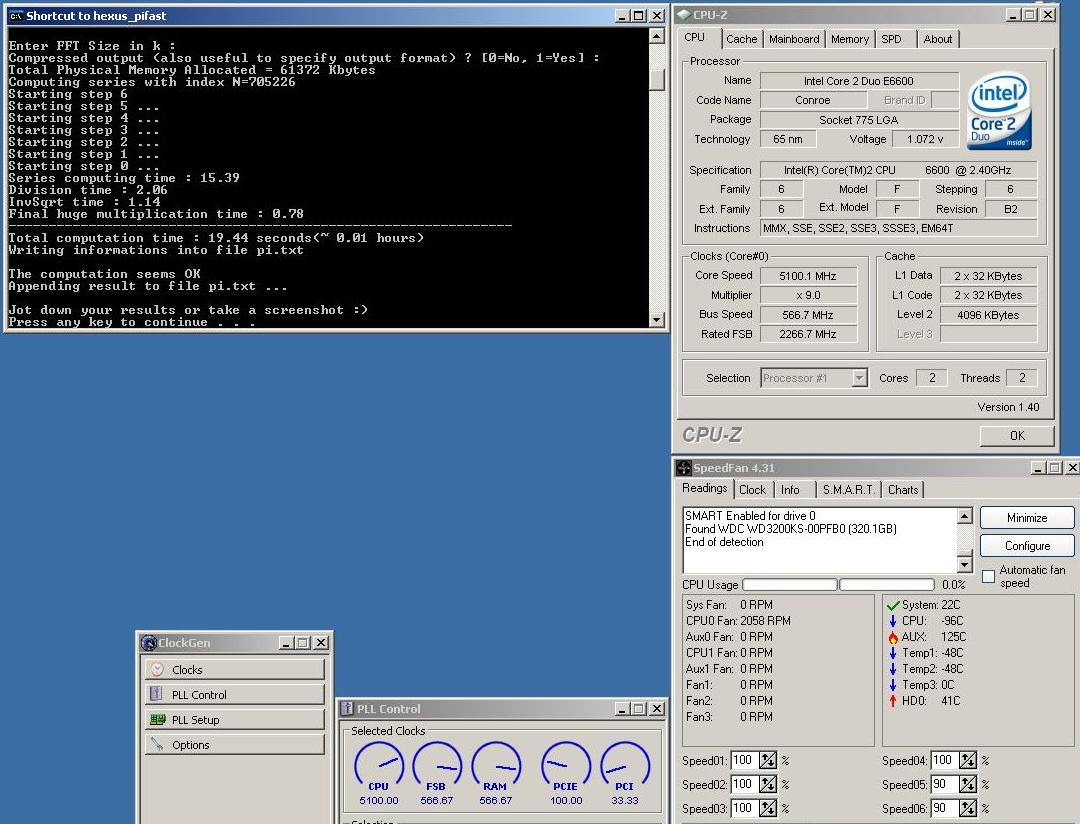Switch to SpeedFan Clock tab

click(752, 490)
